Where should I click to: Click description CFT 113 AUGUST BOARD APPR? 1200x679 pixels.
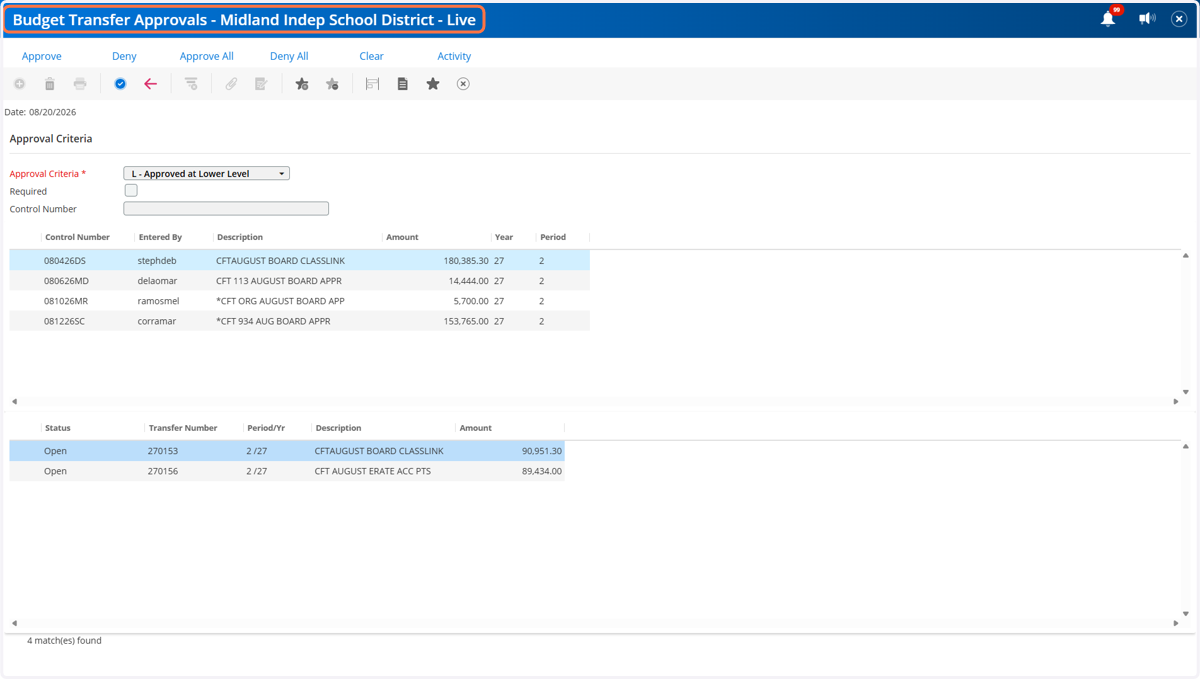[x=279, y=281]
